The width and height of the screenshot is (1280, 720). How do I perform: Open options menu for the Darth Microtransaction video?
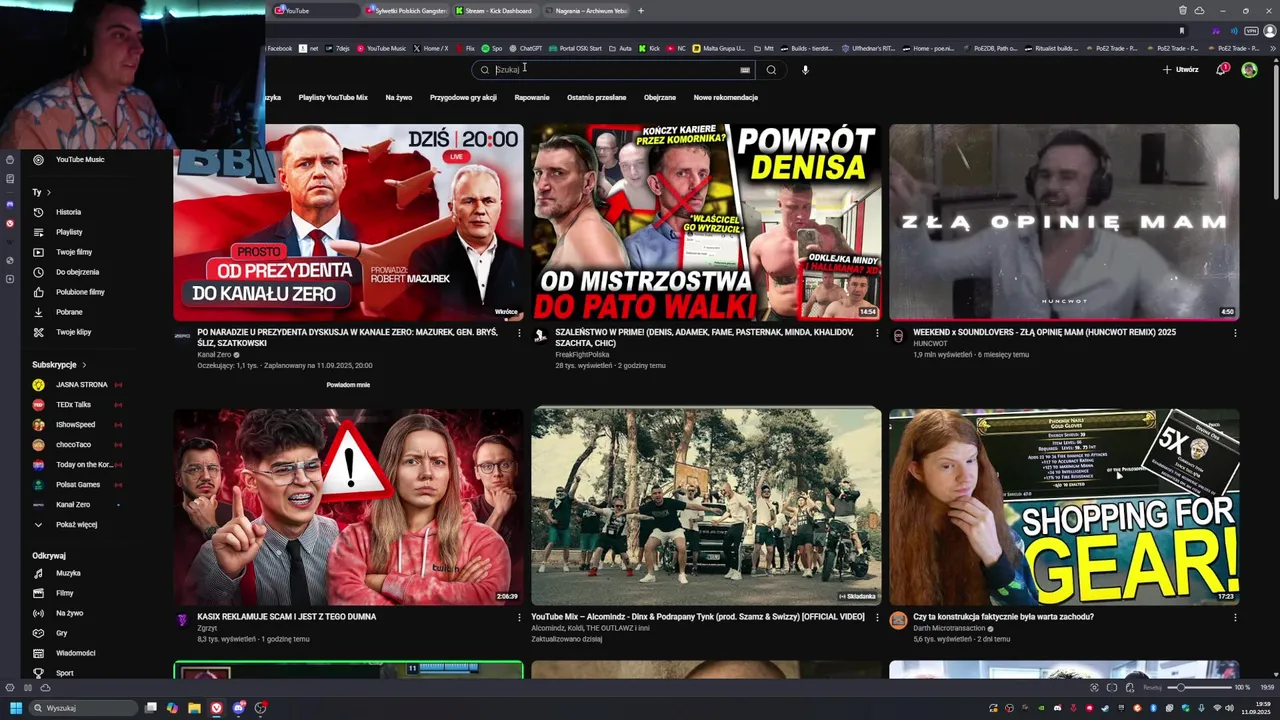coord(1235,617)
